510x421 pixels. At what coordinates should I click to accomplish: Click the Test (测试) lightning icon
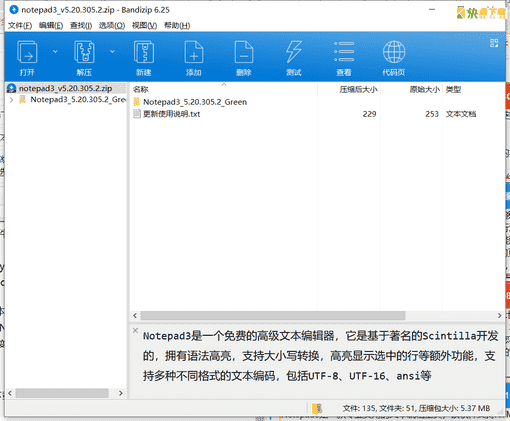[294, 52]
